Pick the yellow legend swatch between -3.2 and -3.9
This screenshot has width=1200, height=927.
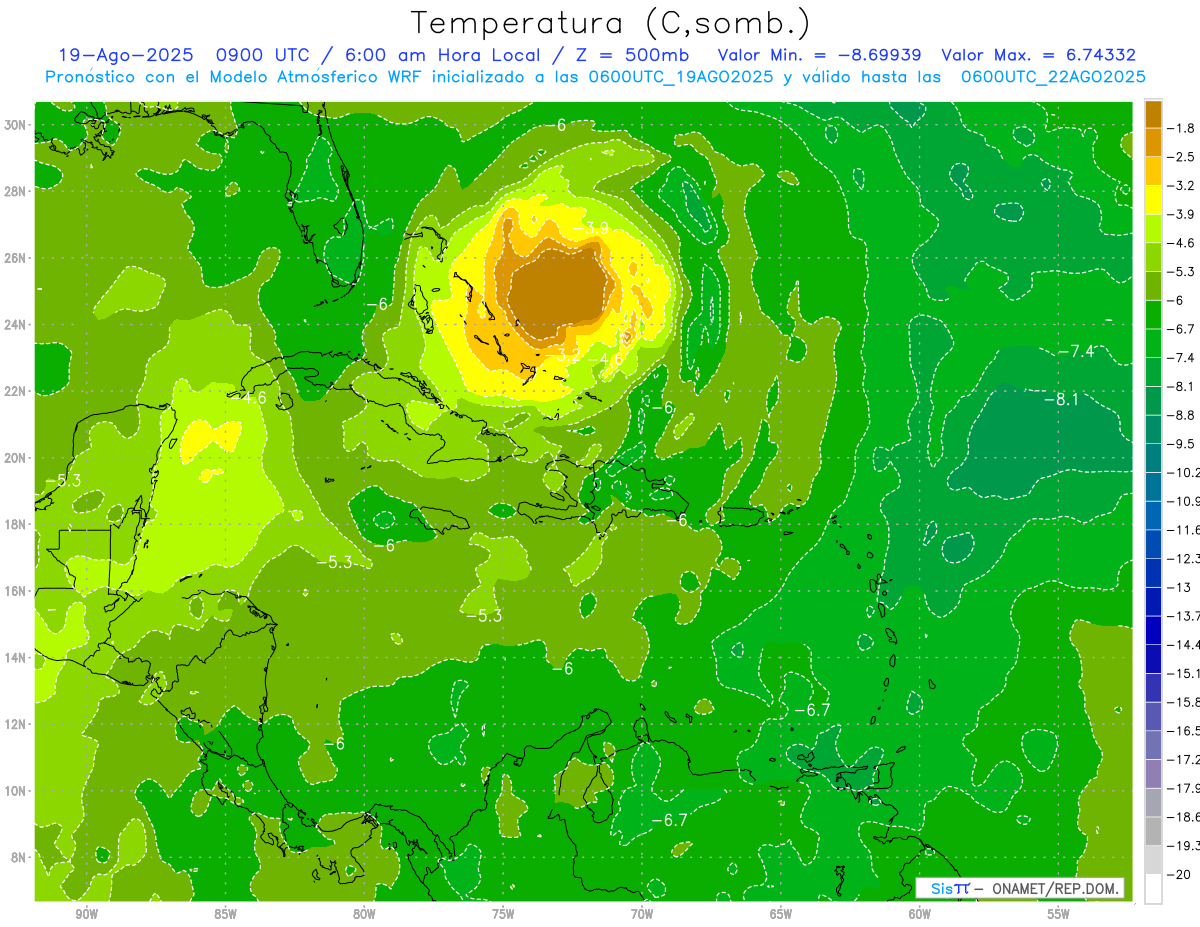pos(1153,200)
